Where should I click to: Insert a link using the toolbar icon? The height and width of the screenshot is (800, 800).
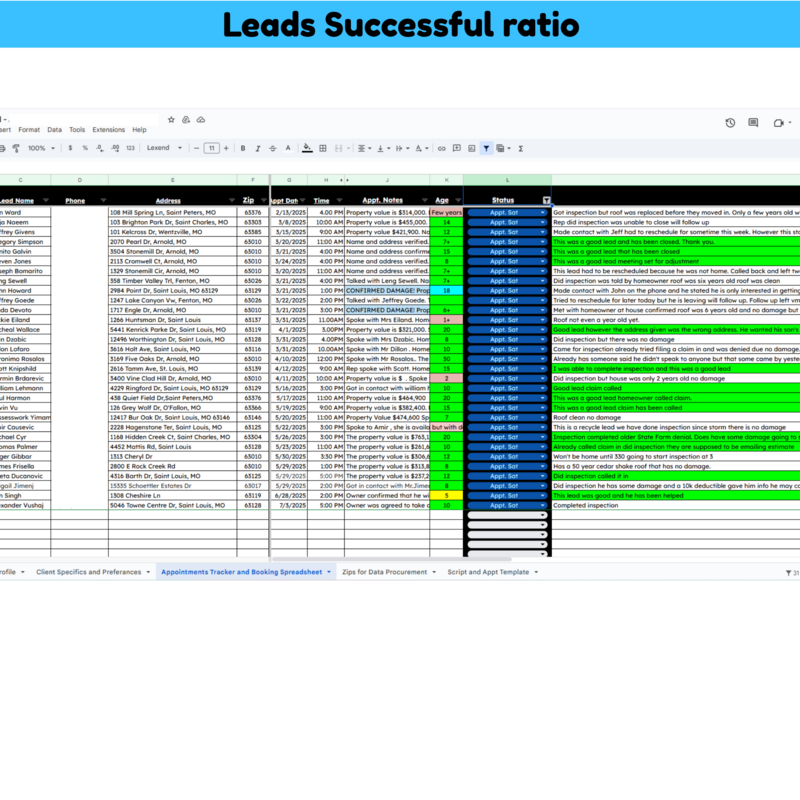coord(442,149)
